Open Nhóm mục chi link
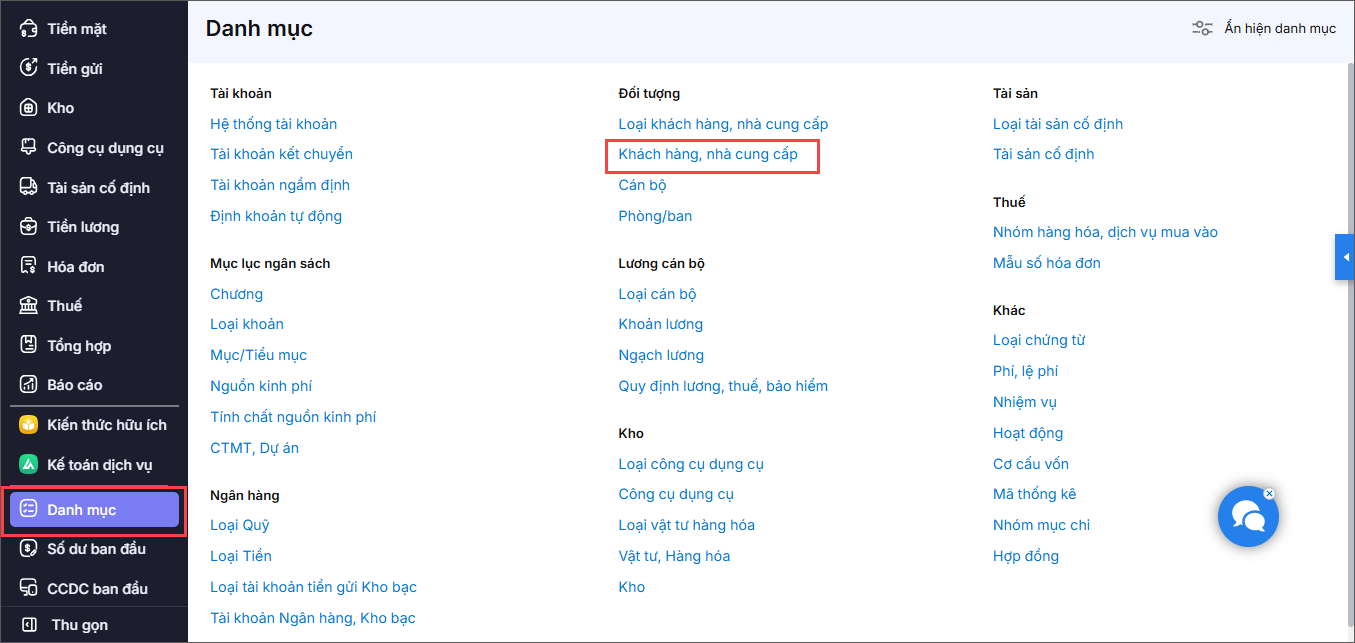1355x643 pixels. tap(1041, 525)
